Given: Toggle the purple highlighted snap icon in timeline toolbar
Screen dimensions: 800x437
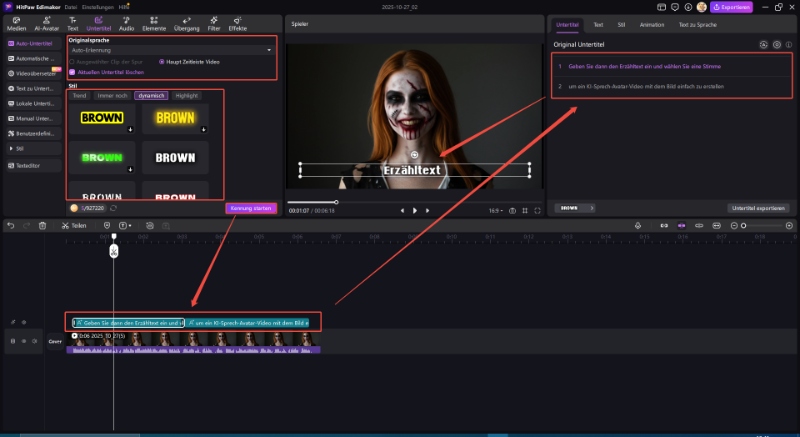Looking at the screenshot, I should [681, 225].
